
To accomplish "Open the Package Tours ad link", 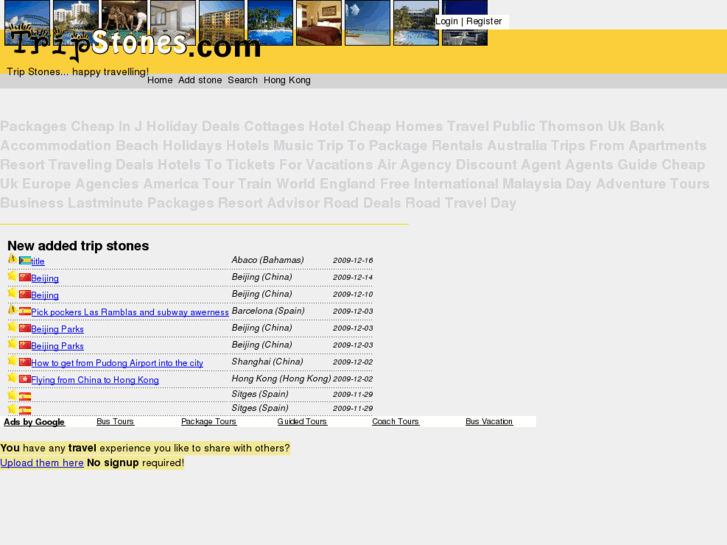I will [209, 422].
